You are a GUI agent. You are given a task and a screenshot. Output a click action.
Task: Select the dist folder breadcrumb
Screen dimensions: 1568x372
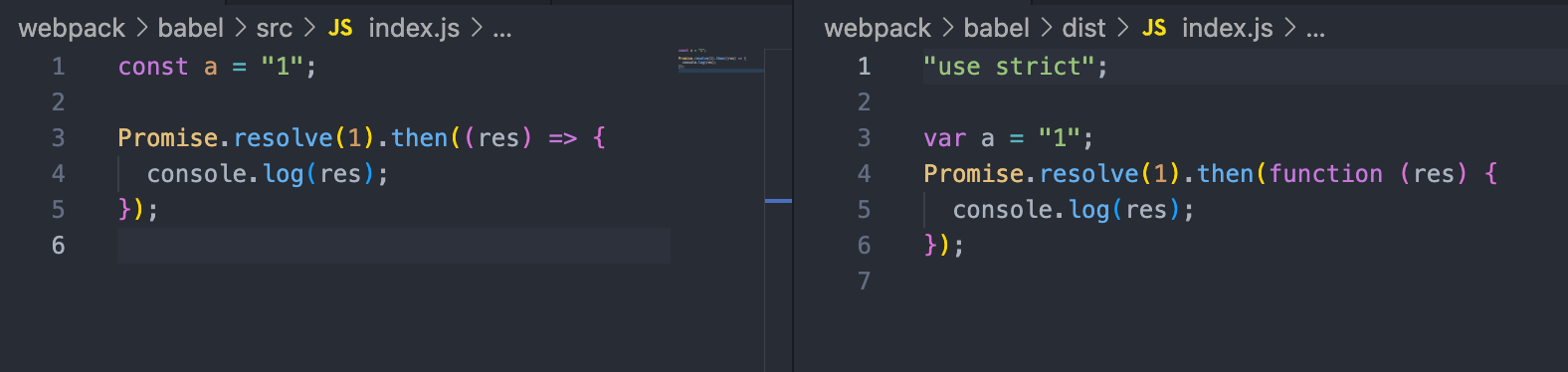click(x=1083, y=28)
